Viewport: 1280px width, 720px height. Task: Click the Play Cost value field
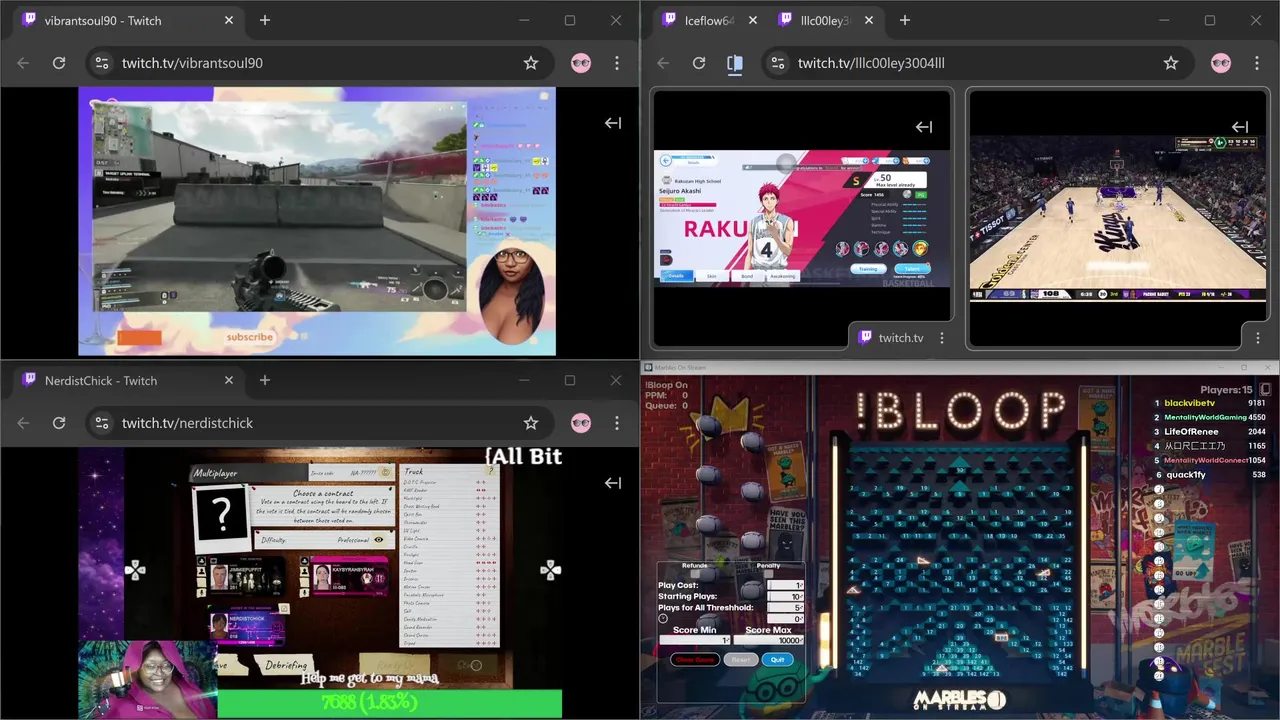pos(785,585)
